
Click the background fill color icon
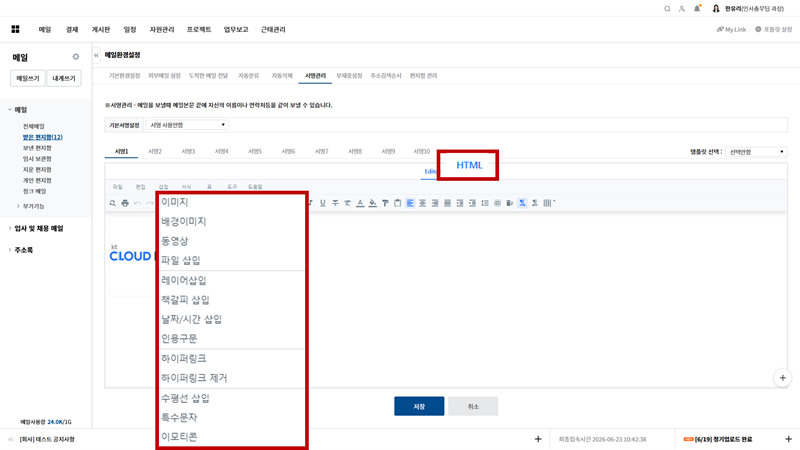372,203
